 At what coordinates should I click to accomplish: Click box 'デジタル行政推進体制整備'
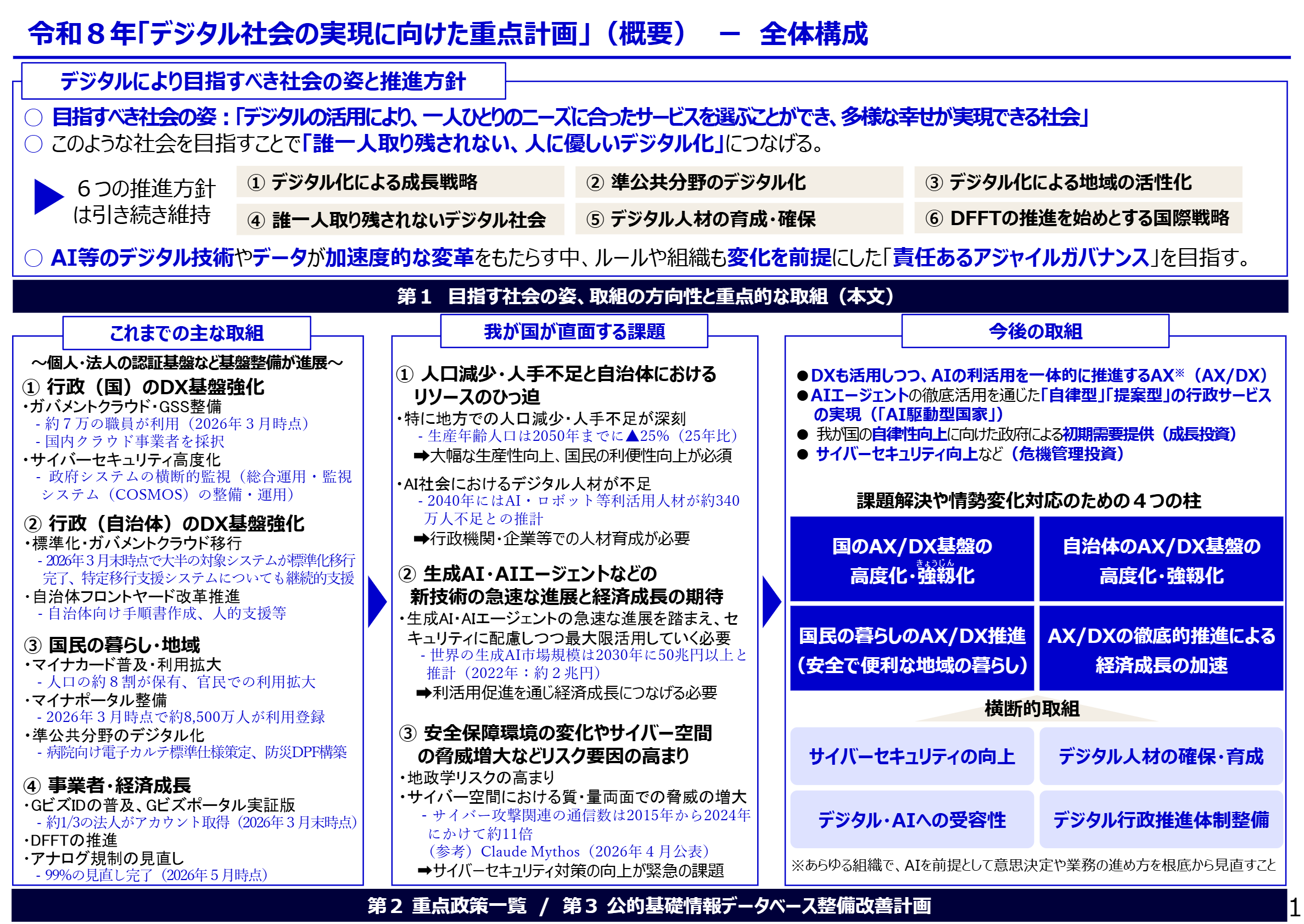[x=1161, y=820]
